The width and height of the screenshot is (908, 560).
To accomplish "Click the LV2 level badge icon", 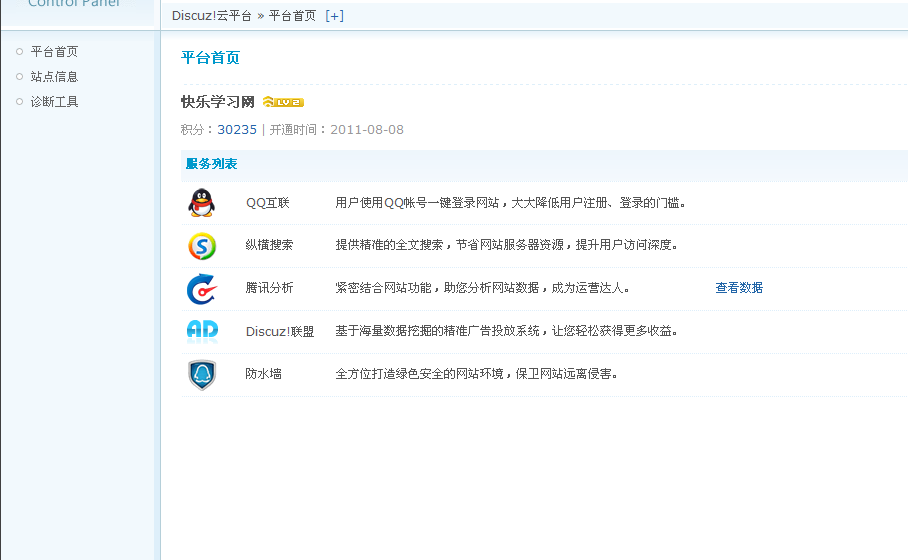I will 283,102.
